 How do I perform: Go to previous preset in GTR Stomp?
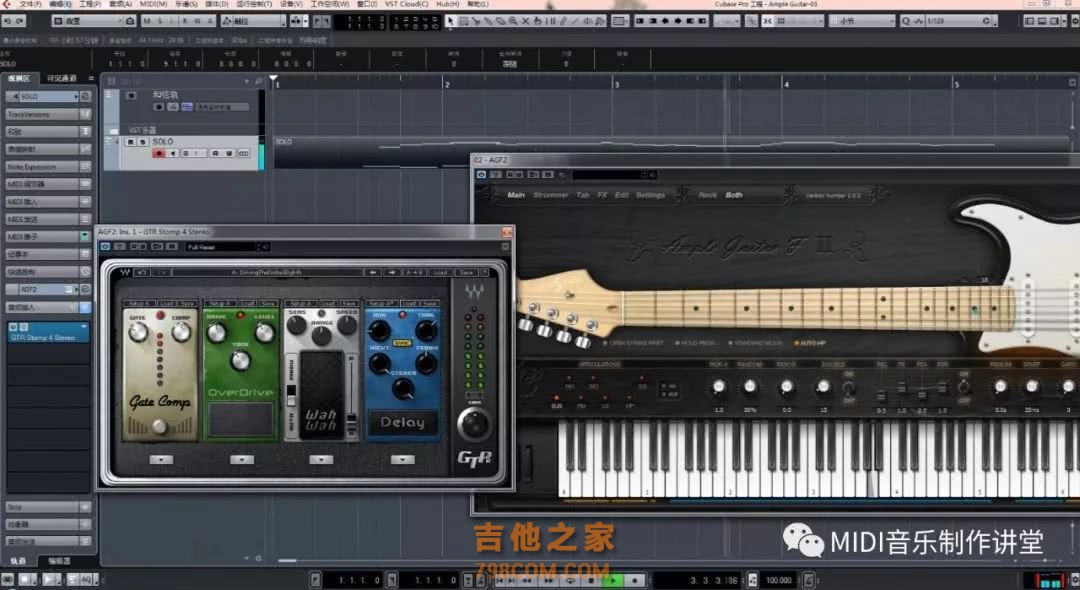(373, 273)
